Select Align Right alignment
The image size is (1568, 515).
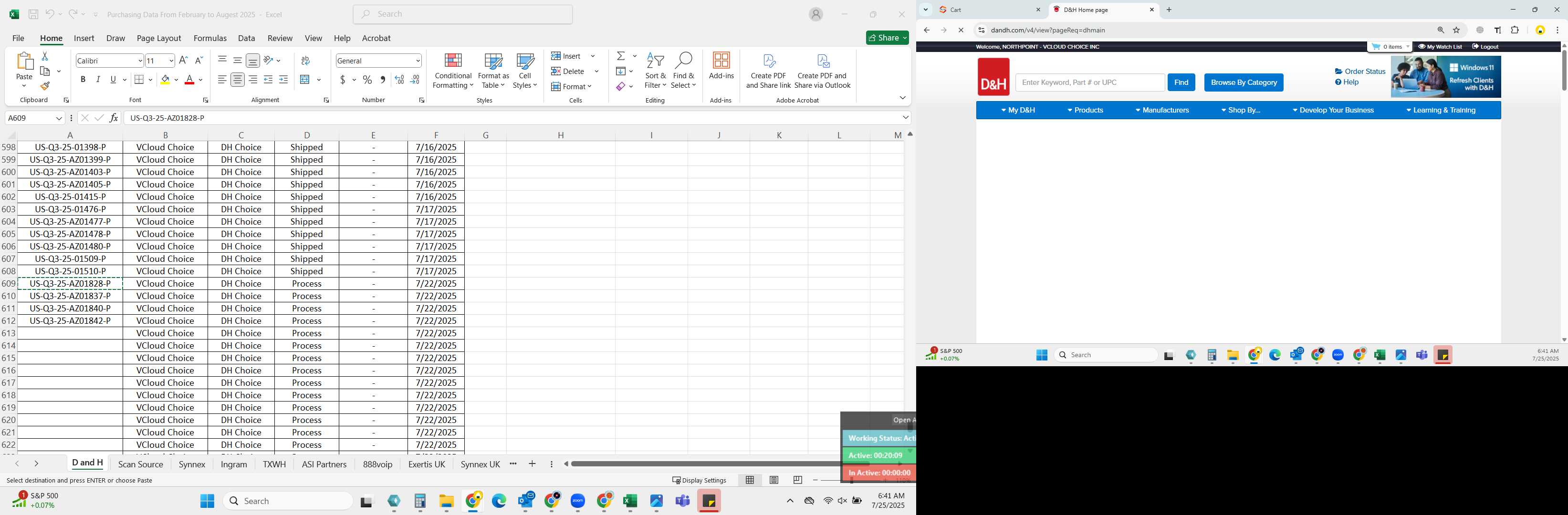point(252,80)
